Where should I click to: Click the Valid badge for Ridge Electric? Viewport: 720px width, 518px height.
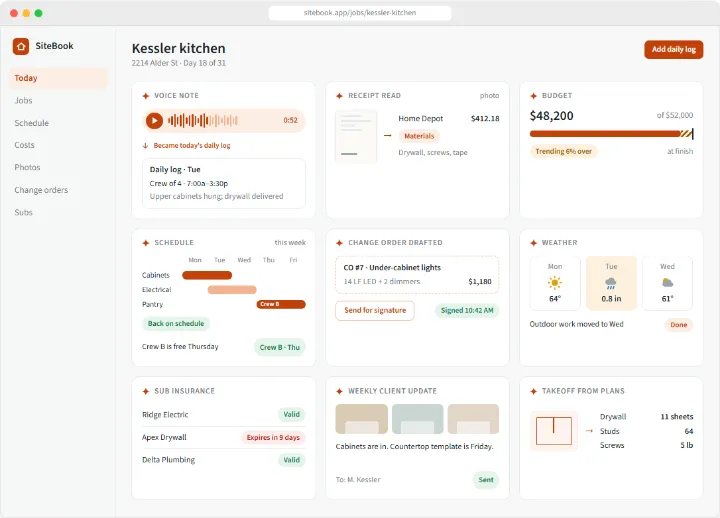pos(291,414)
